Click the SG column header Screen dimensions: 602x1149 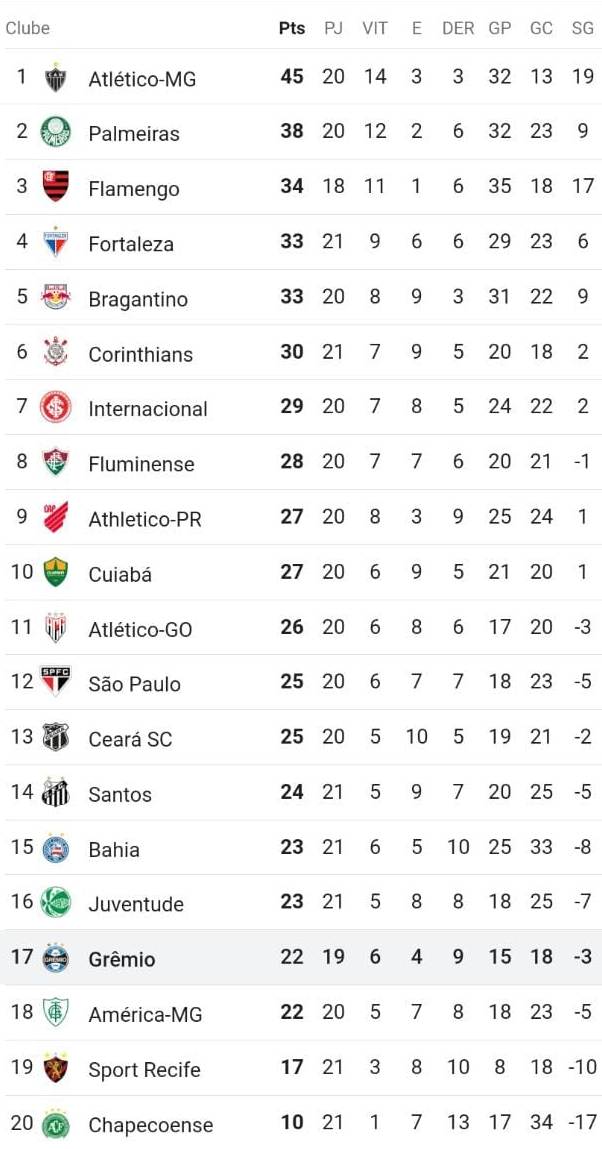(582, 28)
